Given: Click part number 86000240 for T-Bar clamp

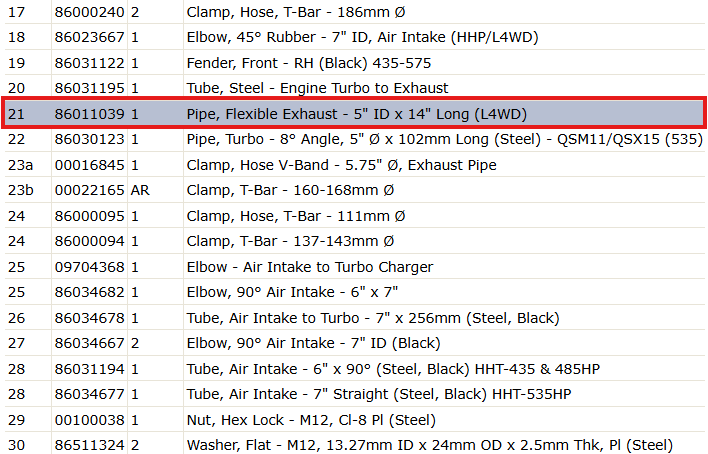Looking at the screenshot, I should [89, 12].
